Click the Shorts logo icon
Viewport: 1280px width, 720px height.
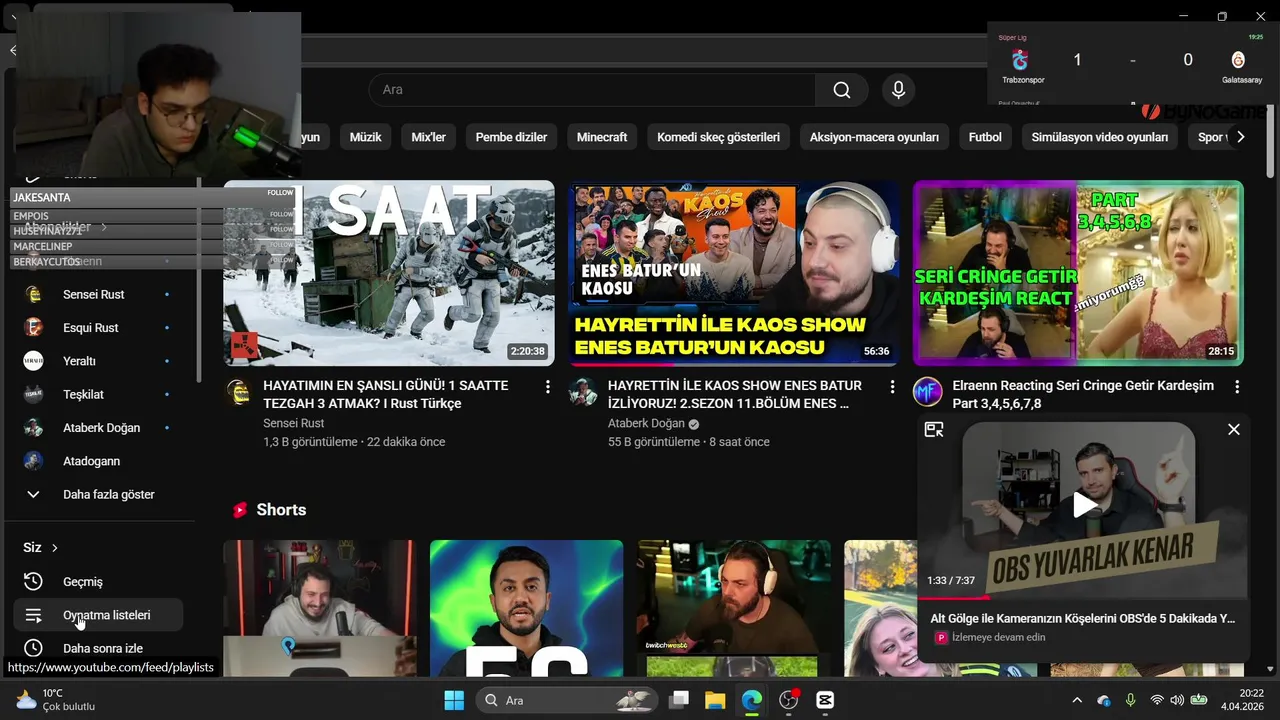(239, 510)
